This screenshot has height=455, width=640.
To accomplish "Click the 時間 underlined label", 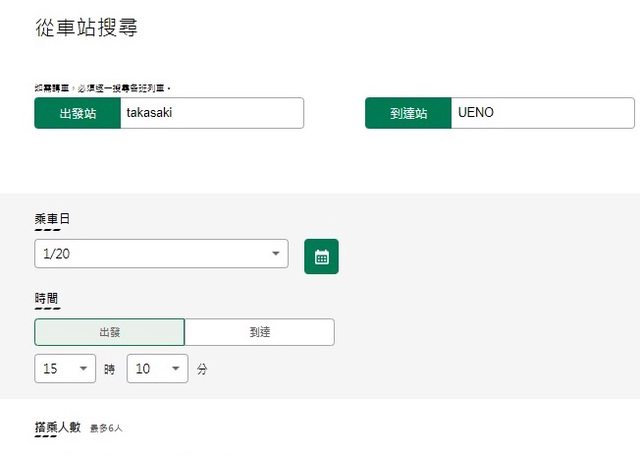I will 47,298.
